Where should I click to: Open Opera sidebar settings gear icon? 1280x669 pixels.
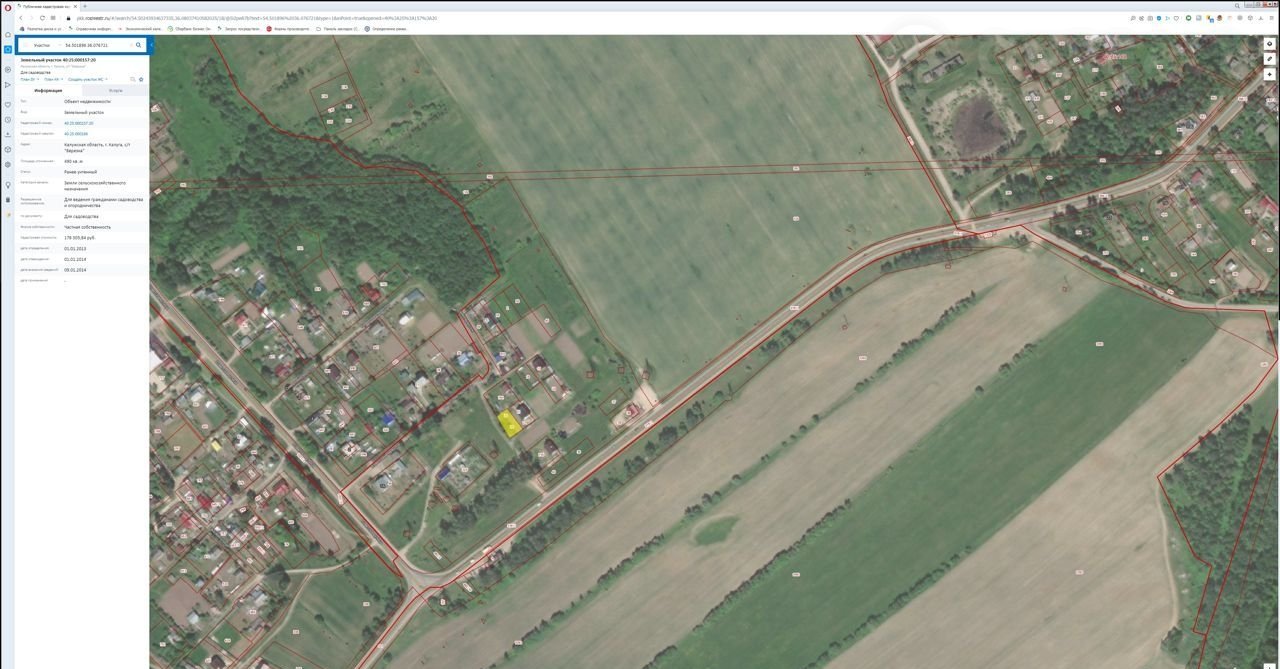pos(7,165)
